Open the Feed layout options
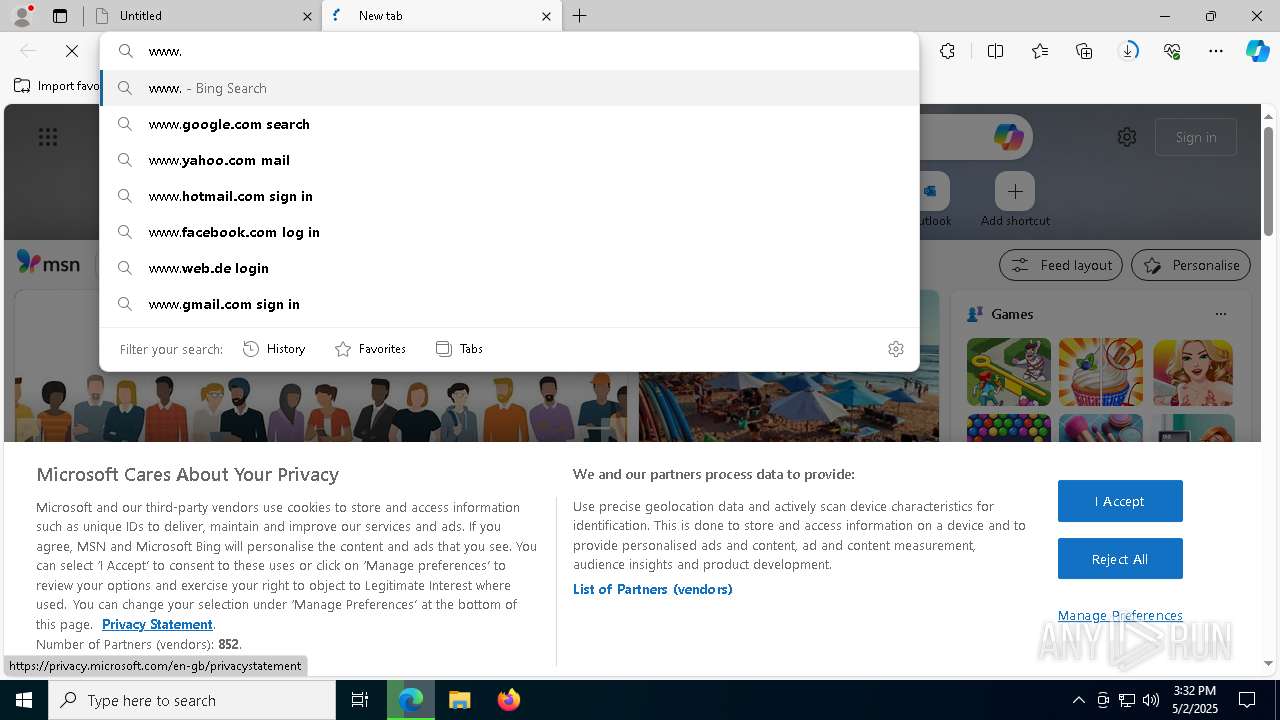The width and height of the screenshot is (1280, 720). tap(1060, 265)
